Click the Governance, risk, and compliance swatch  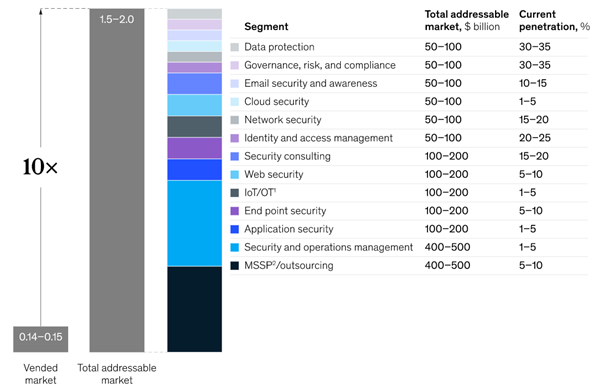click(235, 65)
